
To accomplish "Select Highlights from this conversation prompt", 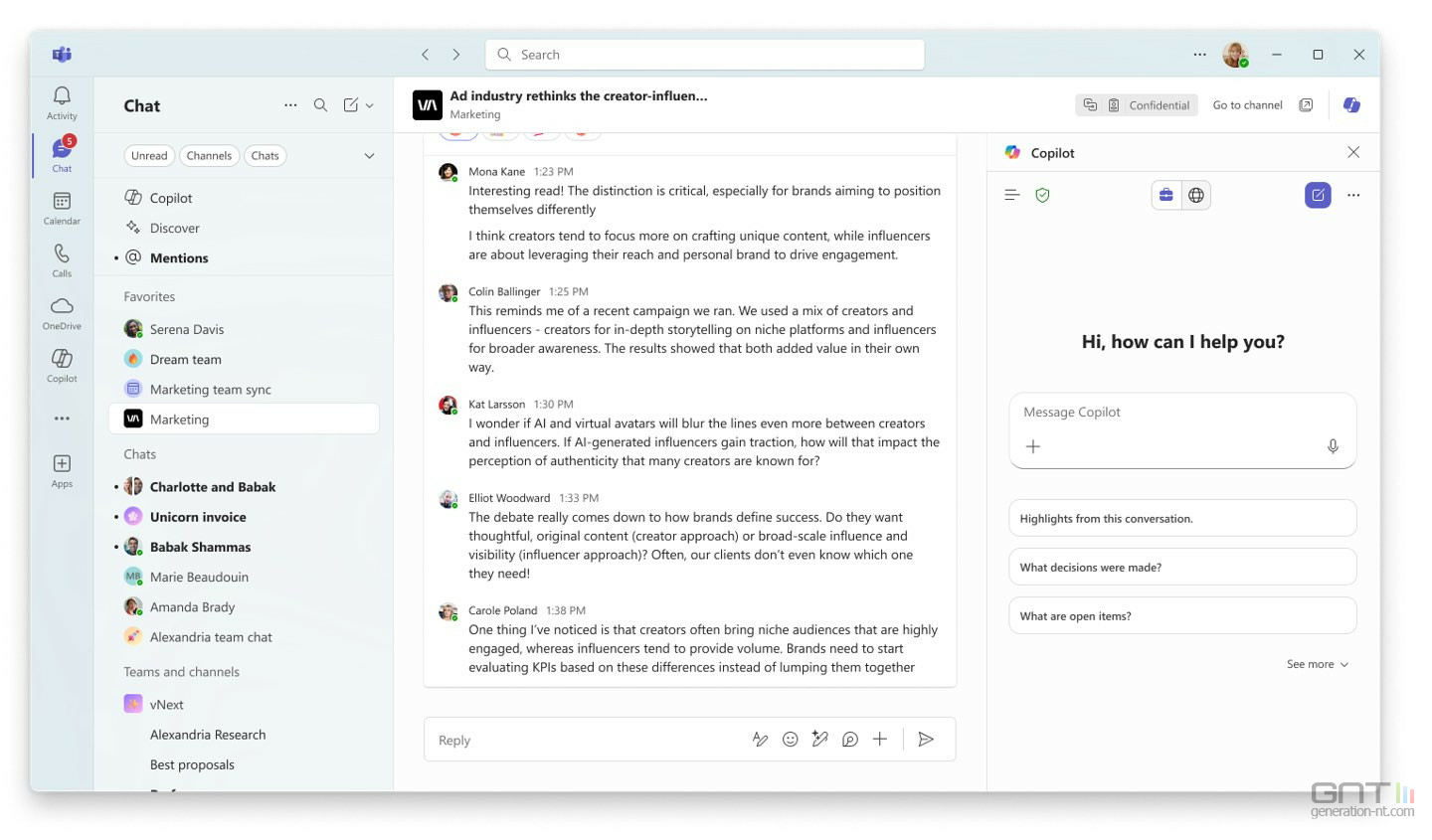I will pyautogui.click(x=1182, y=518).
